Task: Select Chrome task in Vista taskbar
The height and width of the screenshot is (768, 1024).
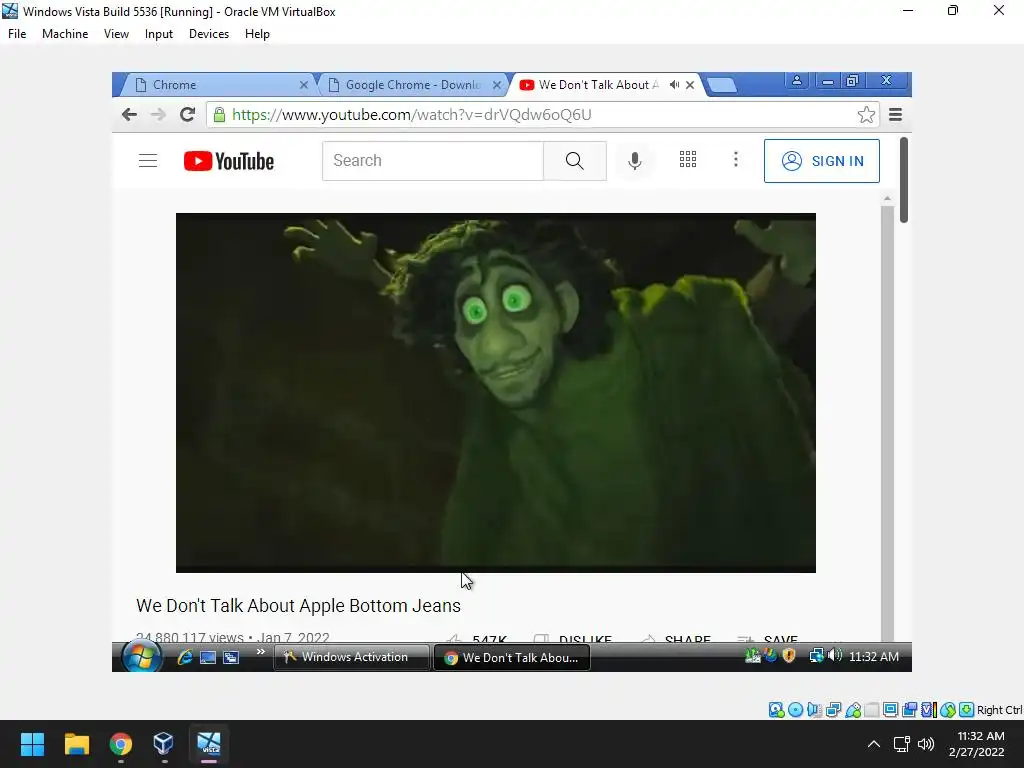Action: tap(512, 658)
